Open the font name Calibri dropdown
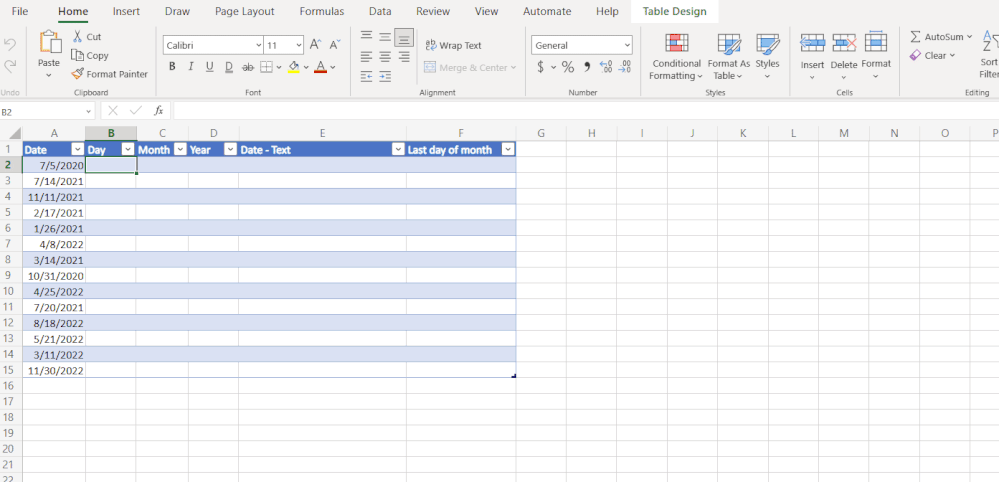 click(x=258, y=45)
